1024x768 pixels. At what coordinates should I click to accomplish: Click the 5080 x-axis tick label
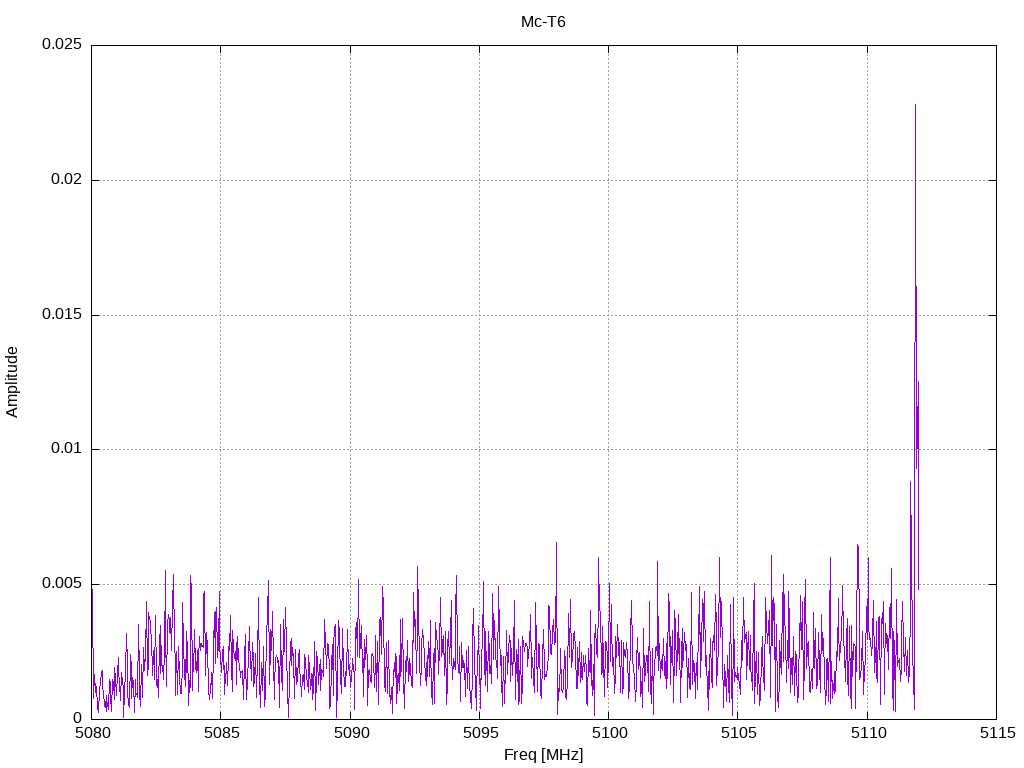(x=92, y=734)
